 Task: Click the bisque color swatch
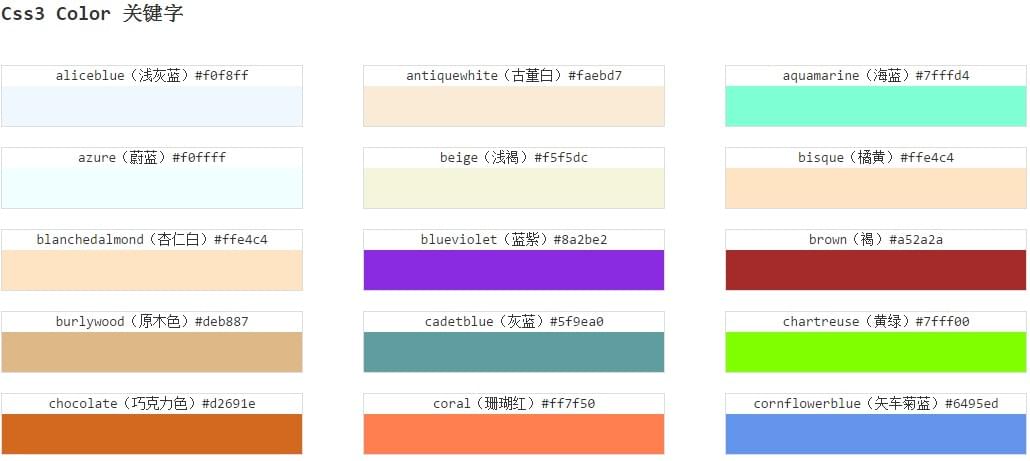pos(876,188)
